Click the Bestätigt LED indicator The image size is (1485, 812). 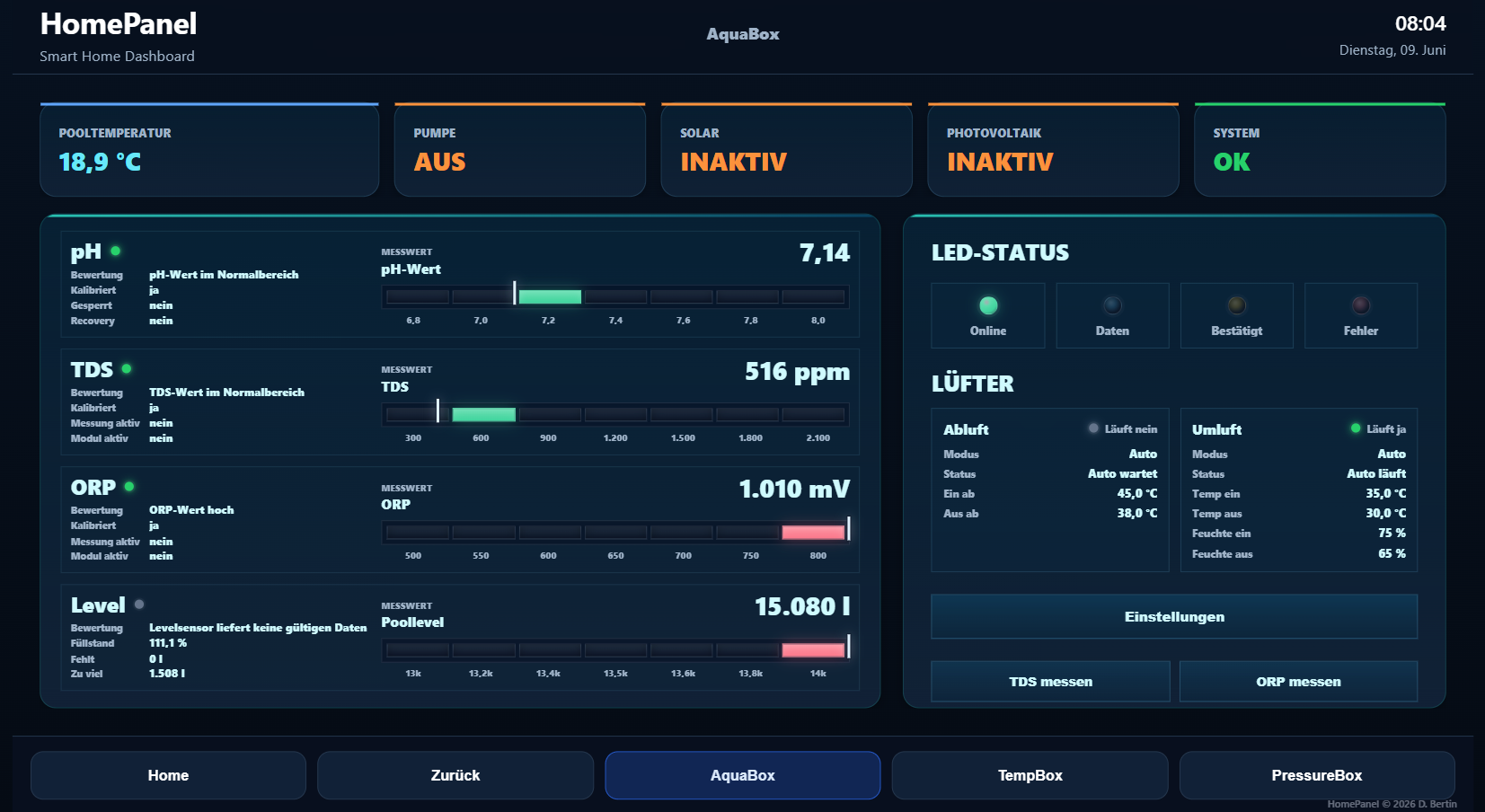(1237, 305)
